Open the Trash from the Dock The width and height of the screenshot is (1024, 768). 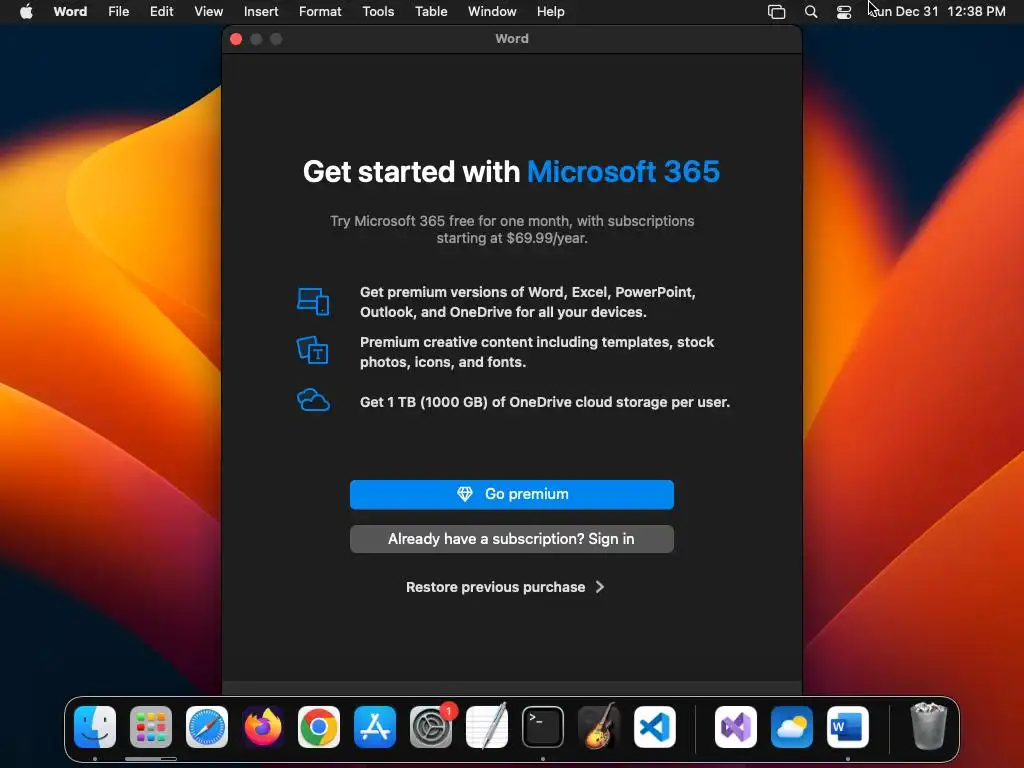(x=928, y=726)
